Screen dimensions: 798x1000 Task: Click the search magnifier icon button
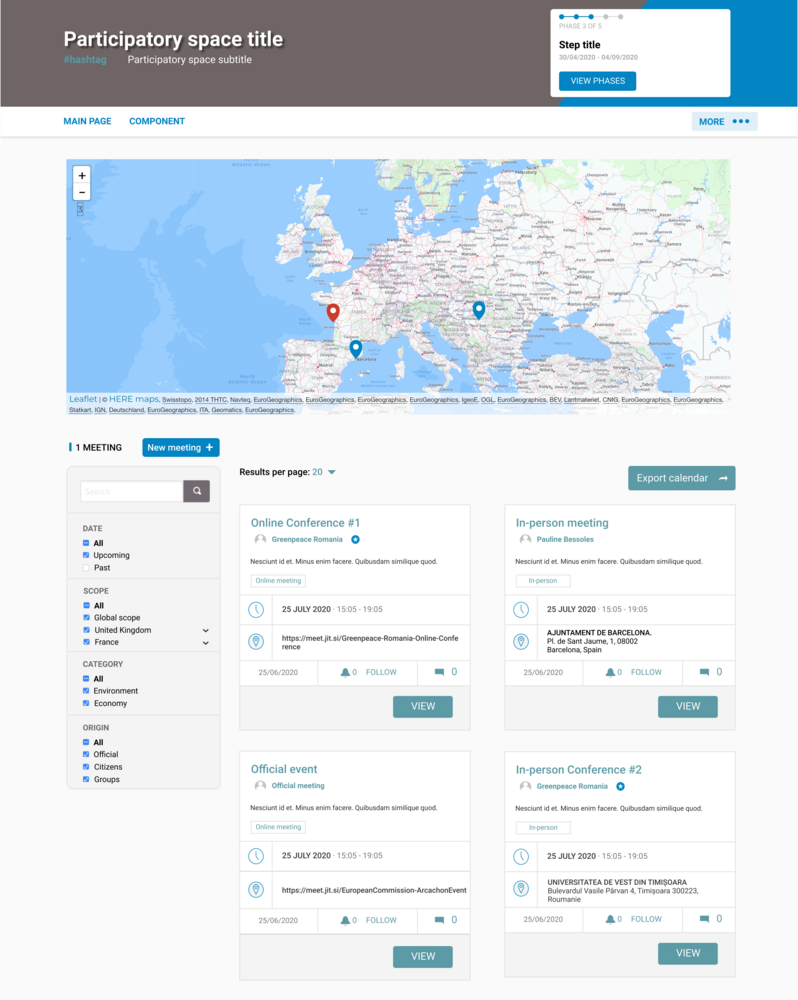point(197,491)
